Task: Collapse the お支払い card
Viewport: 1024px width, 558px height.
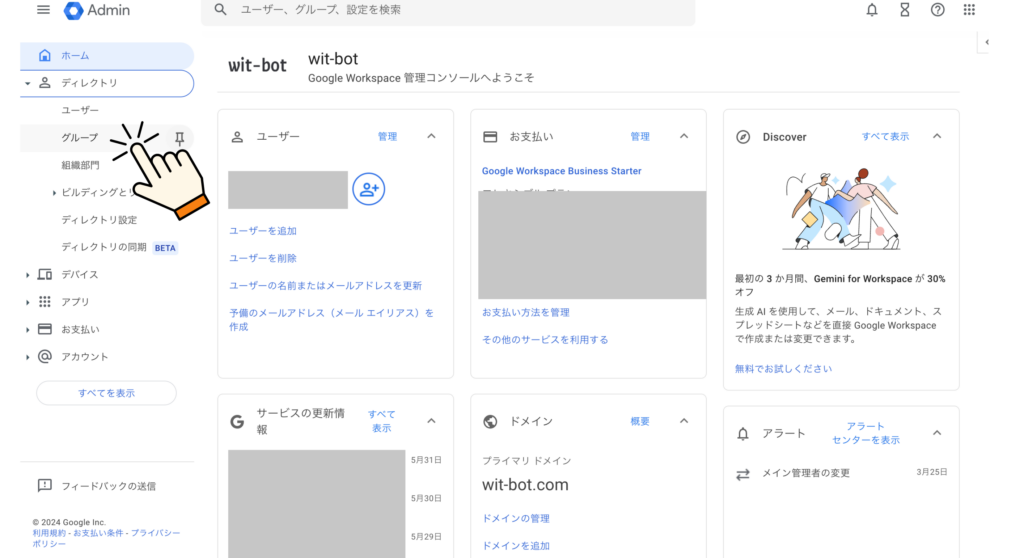Action: [x=684, y=136]
